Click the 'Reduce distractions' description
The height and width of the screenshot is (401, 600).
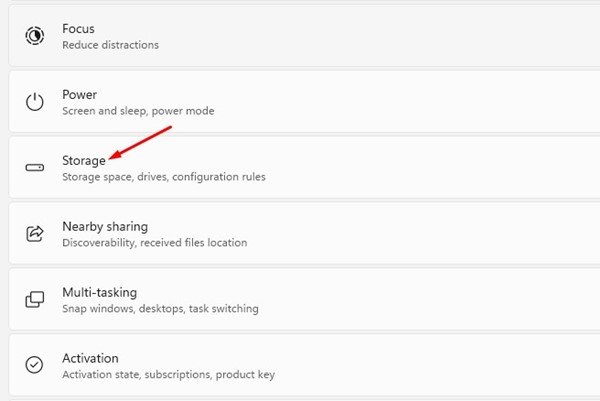coord(110,45)
